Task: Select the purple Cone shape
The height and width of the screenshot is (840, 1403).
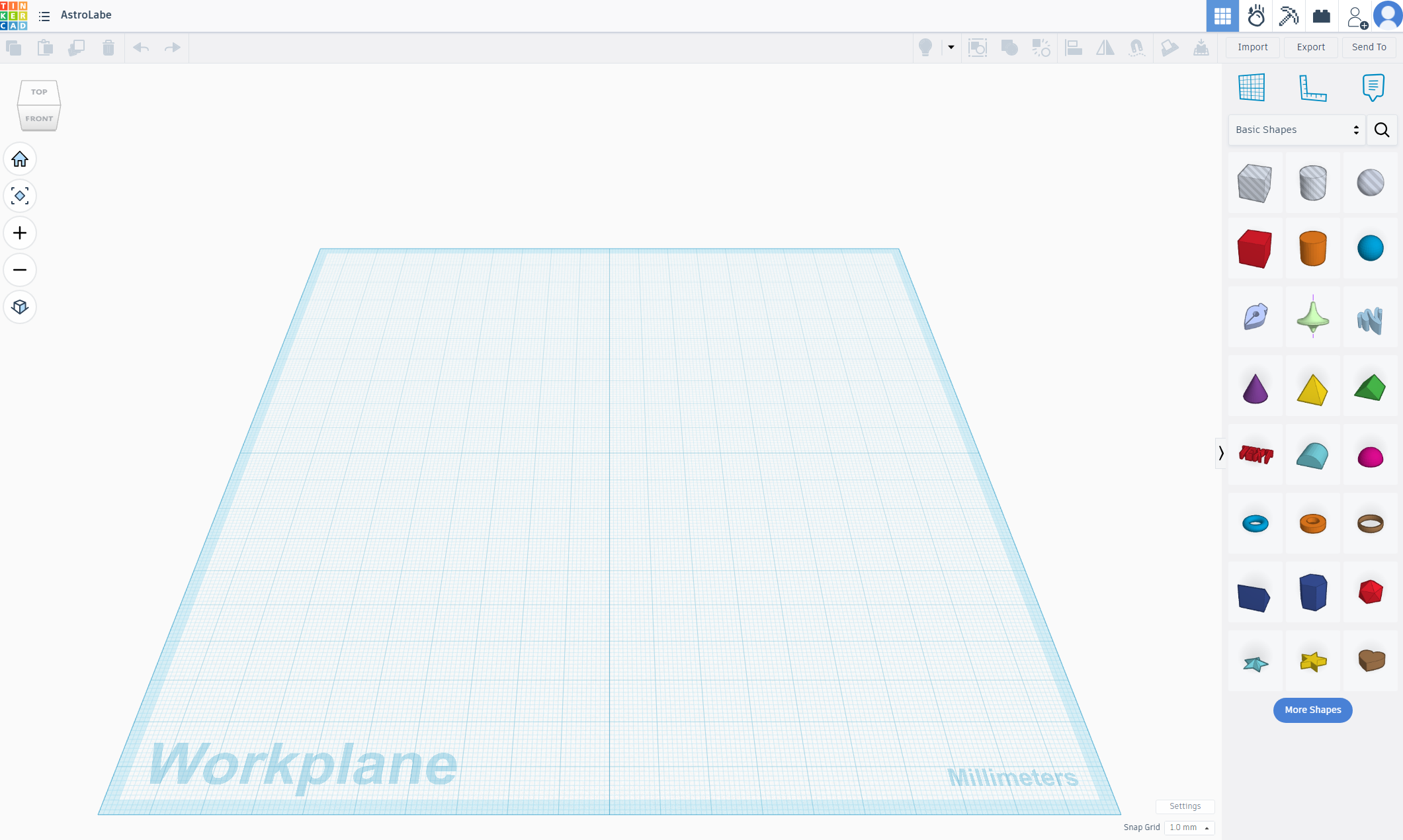Action: tap(1255, 388)
